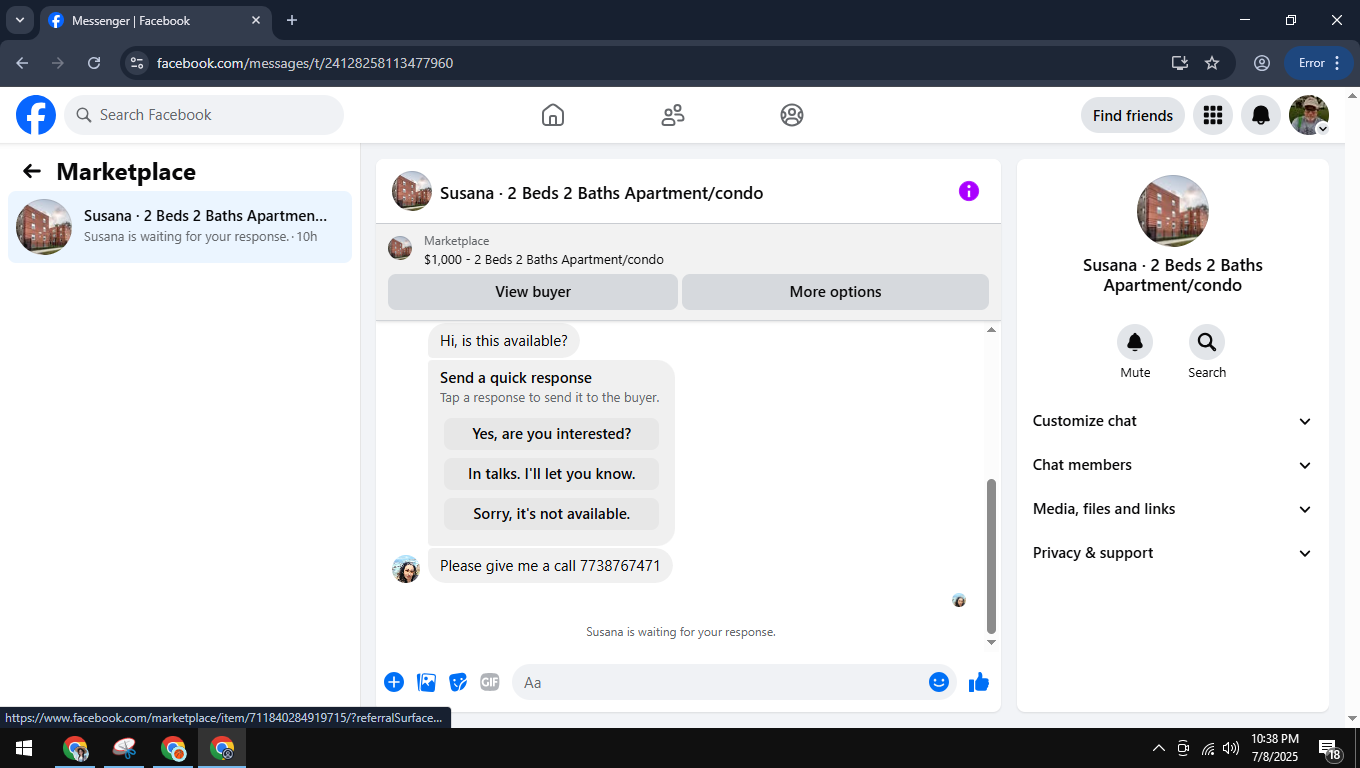Click the seen-receipt avatar under messages
This screenshot has height=768, width=1360.
[x=959, y=600]
